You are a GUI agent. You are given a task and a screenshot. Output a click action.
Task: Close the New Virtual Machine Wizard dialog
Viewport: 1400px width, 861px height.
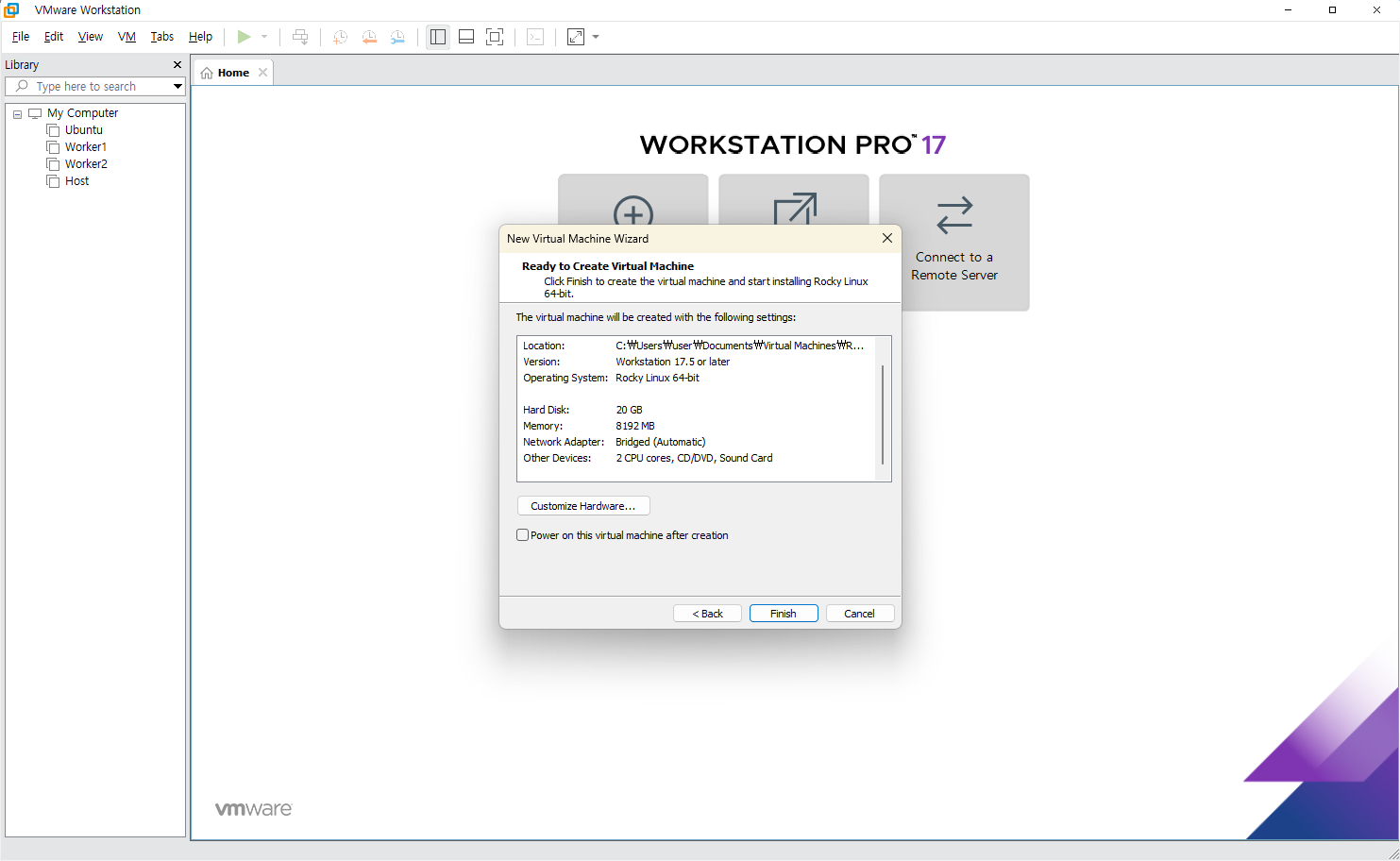coord(887,239)
